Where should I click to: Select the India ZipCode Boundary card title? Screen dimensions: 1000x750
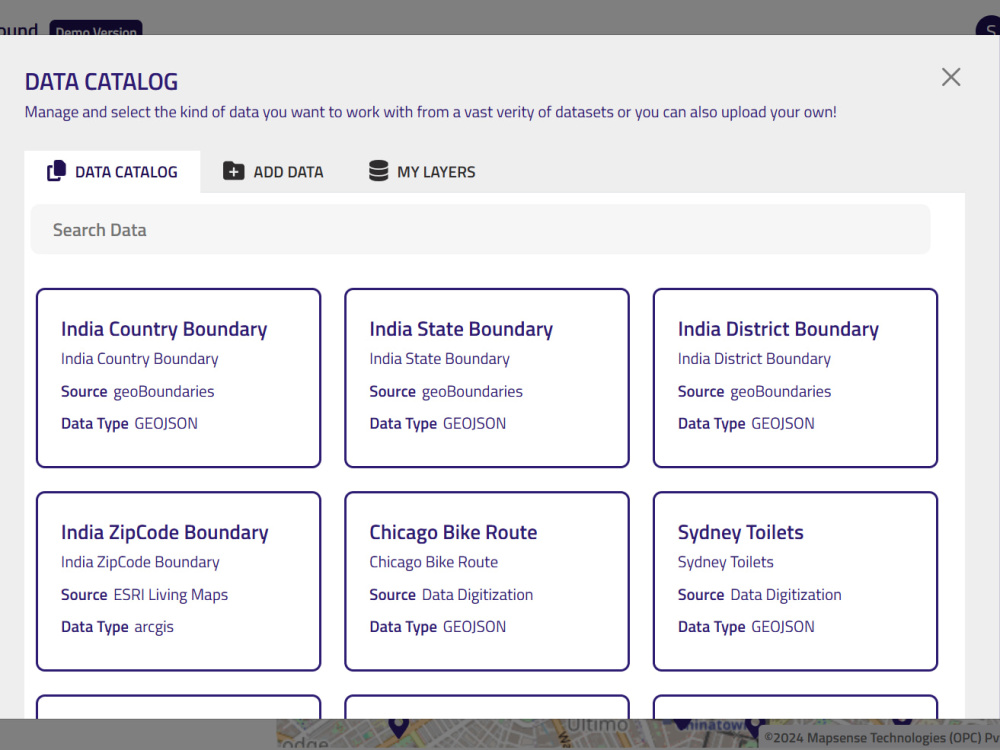[x=165, y=533]
